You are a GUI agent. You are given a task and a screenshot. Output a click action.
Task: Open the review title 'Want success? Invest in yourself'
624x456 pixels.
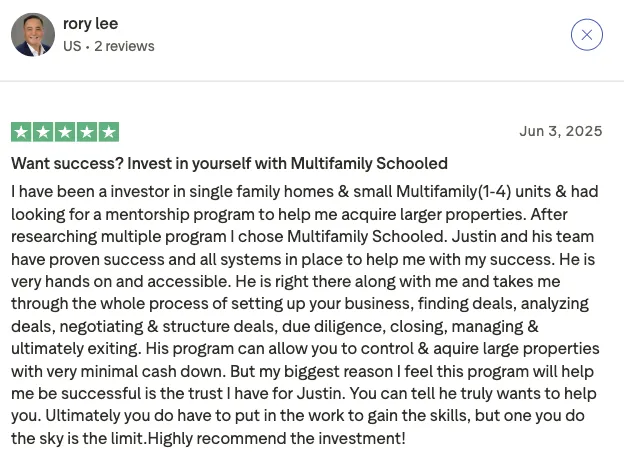229,164
